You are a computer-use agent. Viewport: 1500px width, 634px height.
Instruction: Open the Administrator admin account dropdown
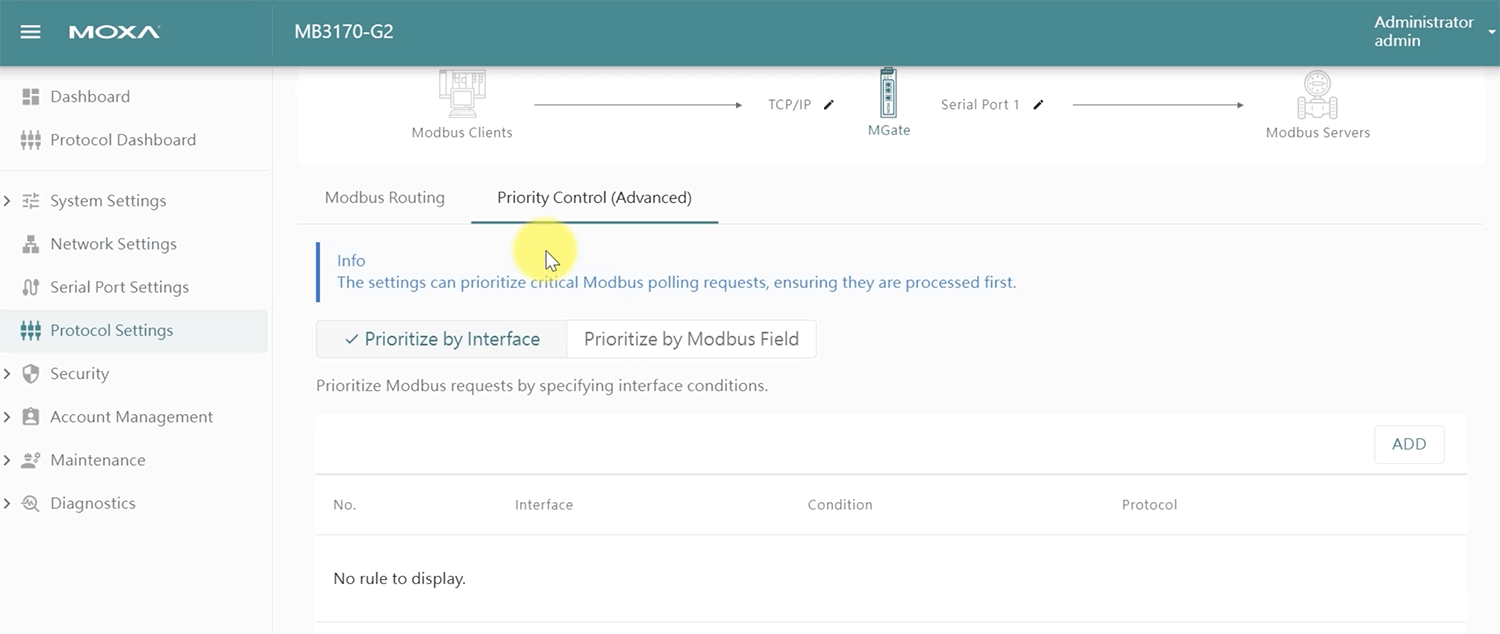[1430, 32]
